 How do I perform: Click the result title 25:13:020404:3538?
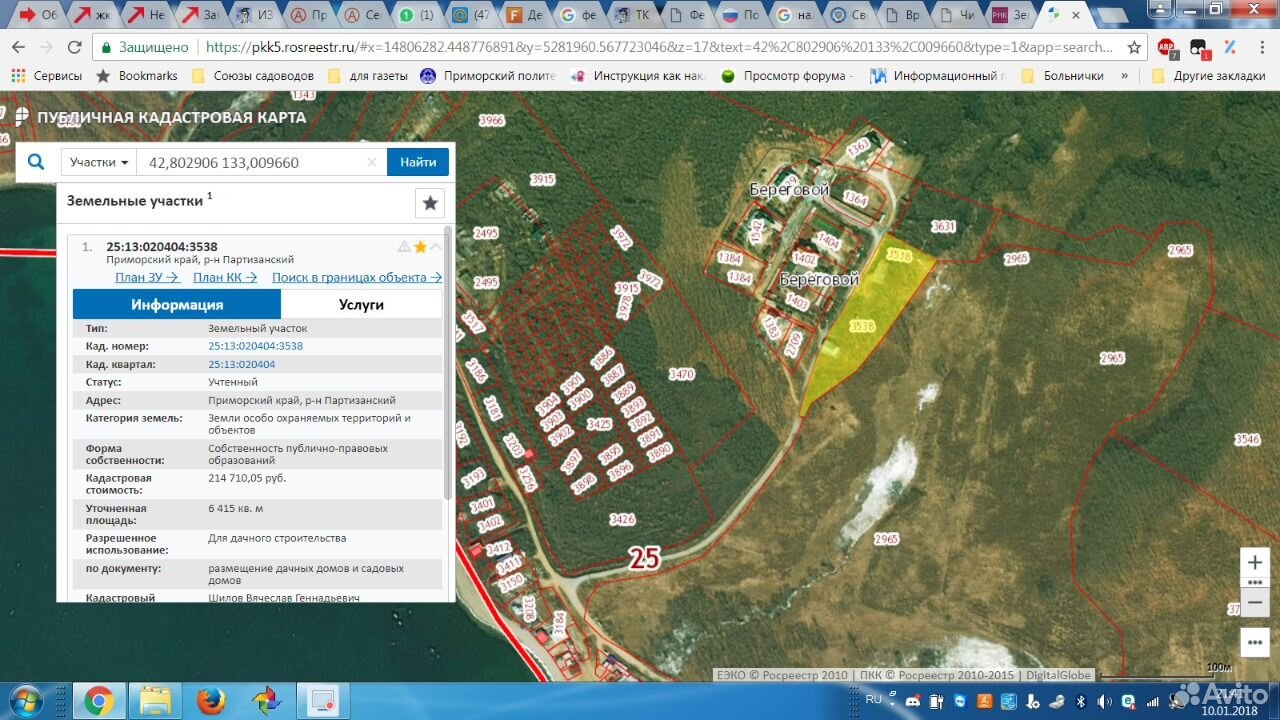(x=162, y=247)
